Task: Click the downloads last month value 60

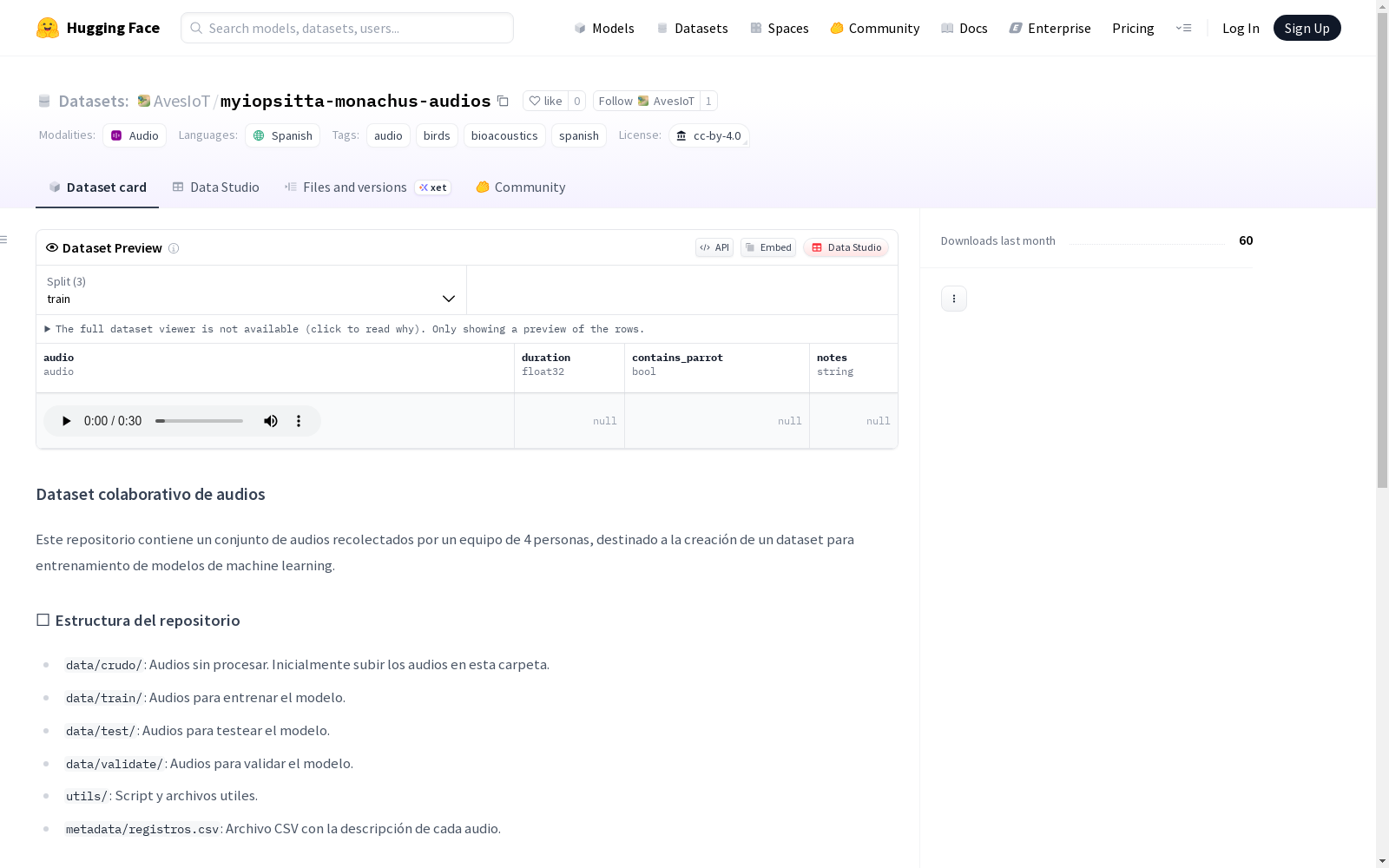Action: coord(1246,240)
